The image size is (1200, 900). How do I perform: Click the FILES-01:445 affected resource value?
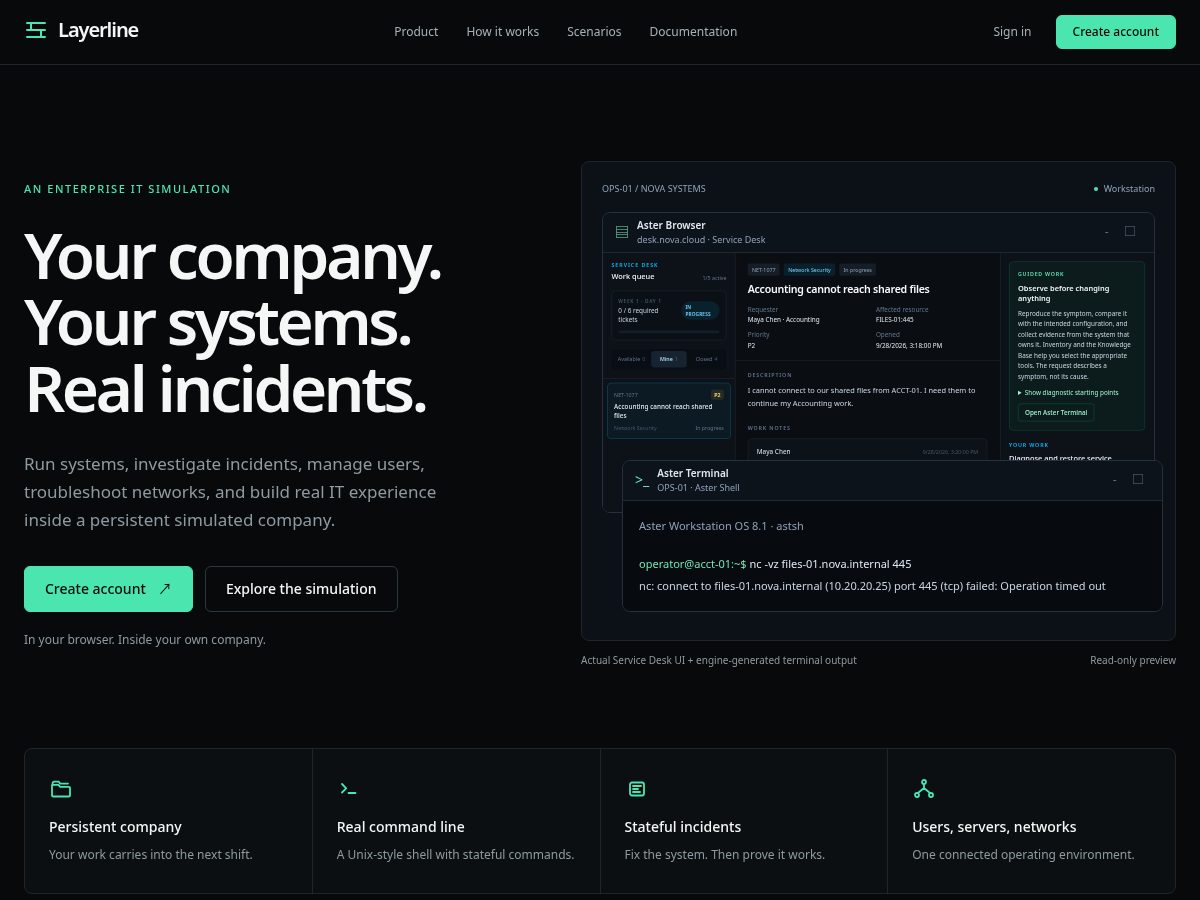pyautogui.click(x=895, y=320)
